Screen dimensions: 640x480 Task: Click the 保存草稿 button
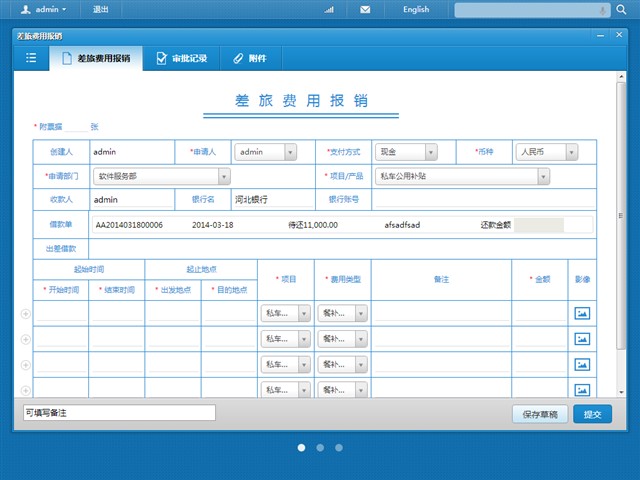(540, 414)
